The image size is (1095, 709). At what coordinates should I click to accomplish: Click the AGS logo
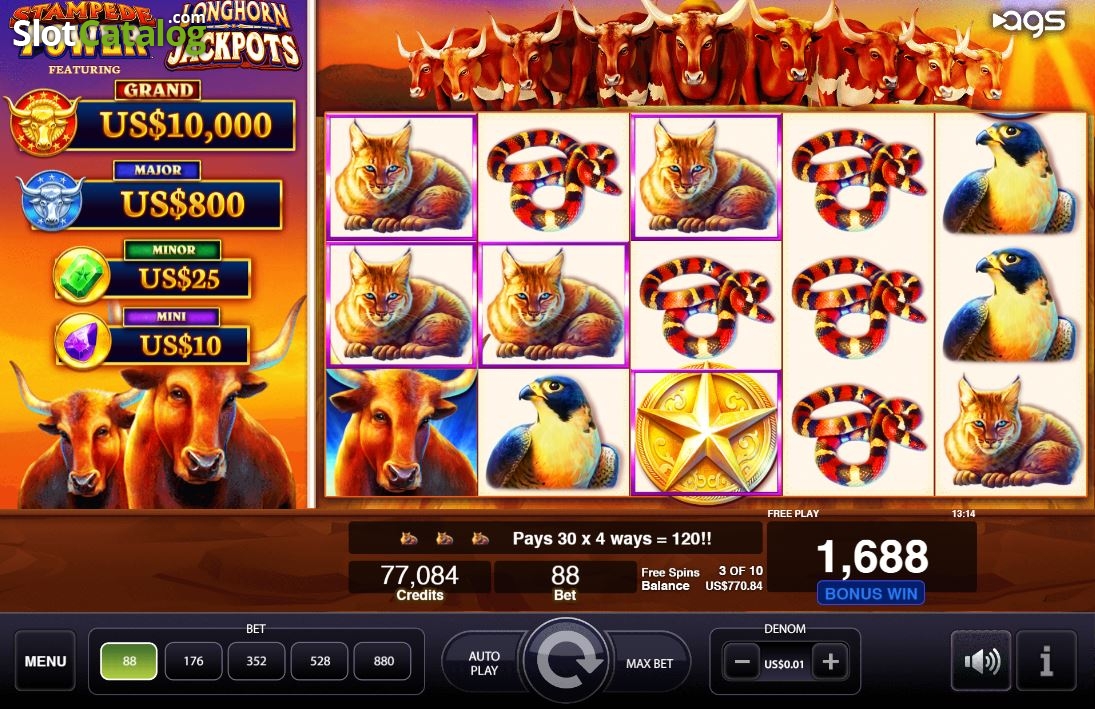[x=1028, y=22]
